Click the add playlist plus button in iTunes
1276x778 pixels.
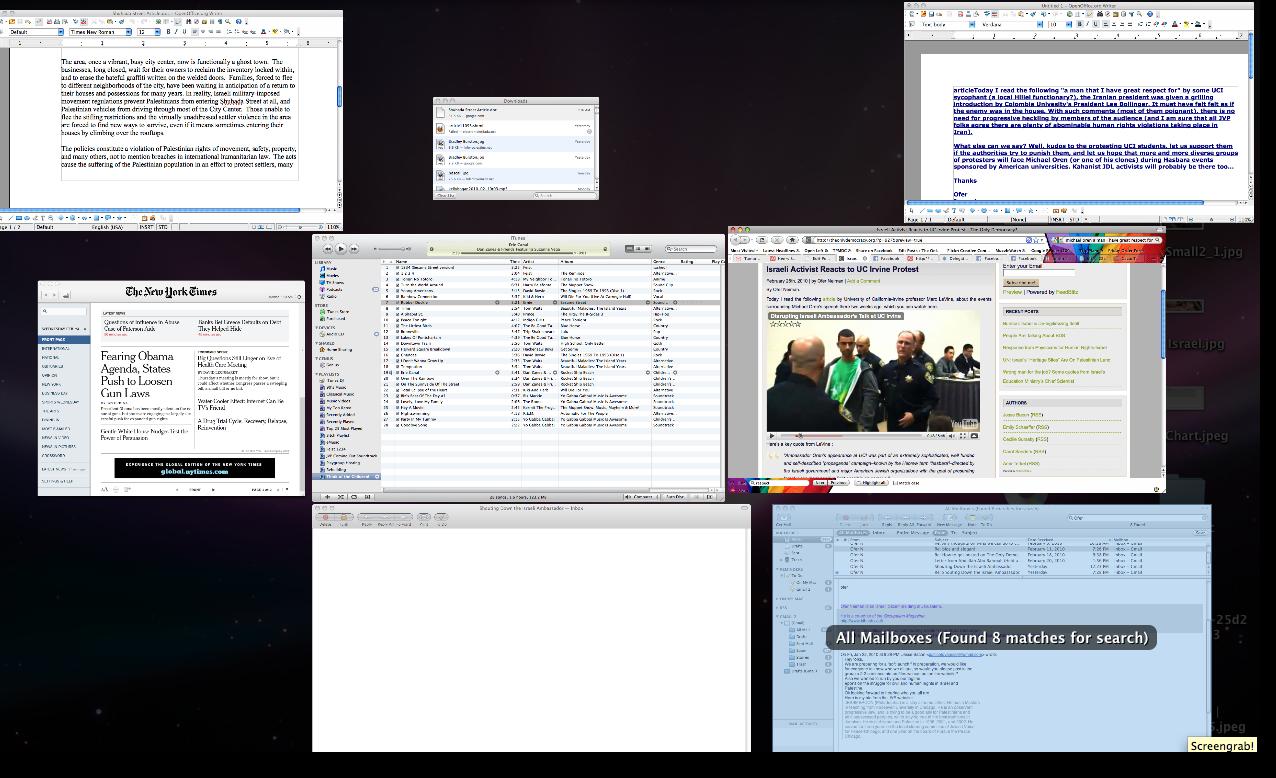[326, 496]
